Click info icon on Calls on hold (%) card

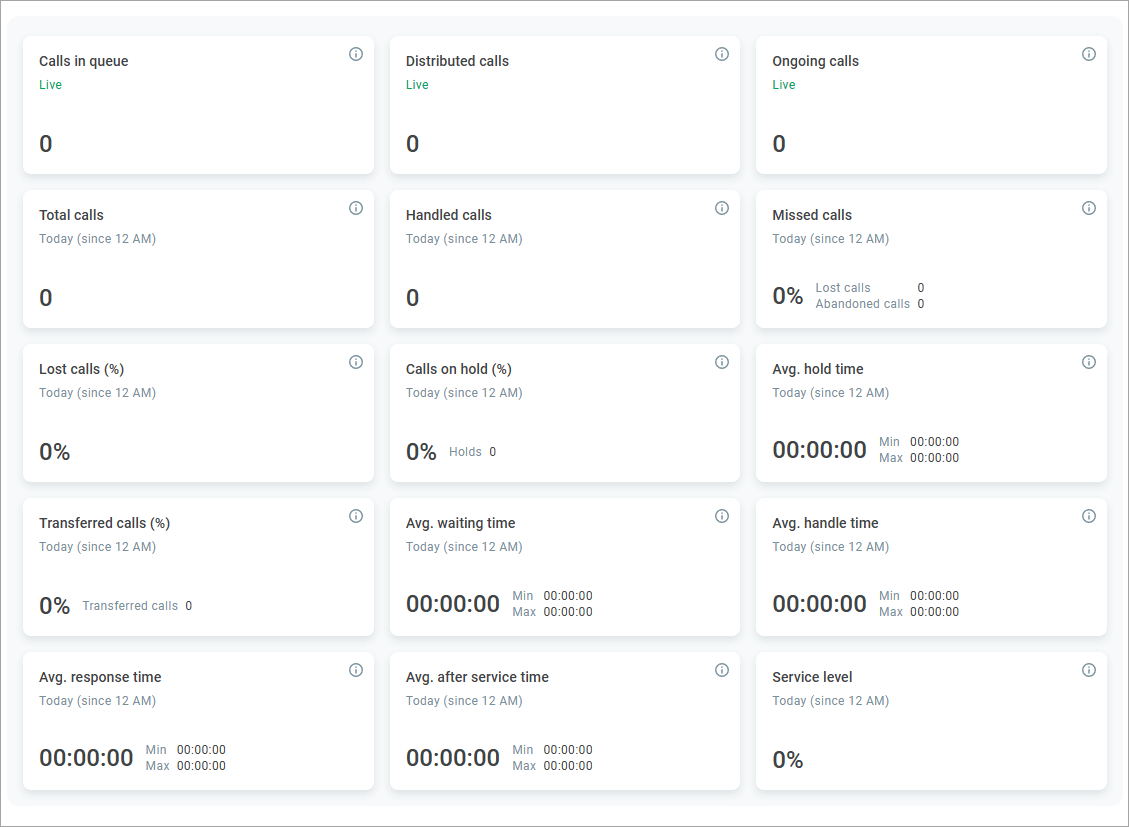click(x=721, y=362)
